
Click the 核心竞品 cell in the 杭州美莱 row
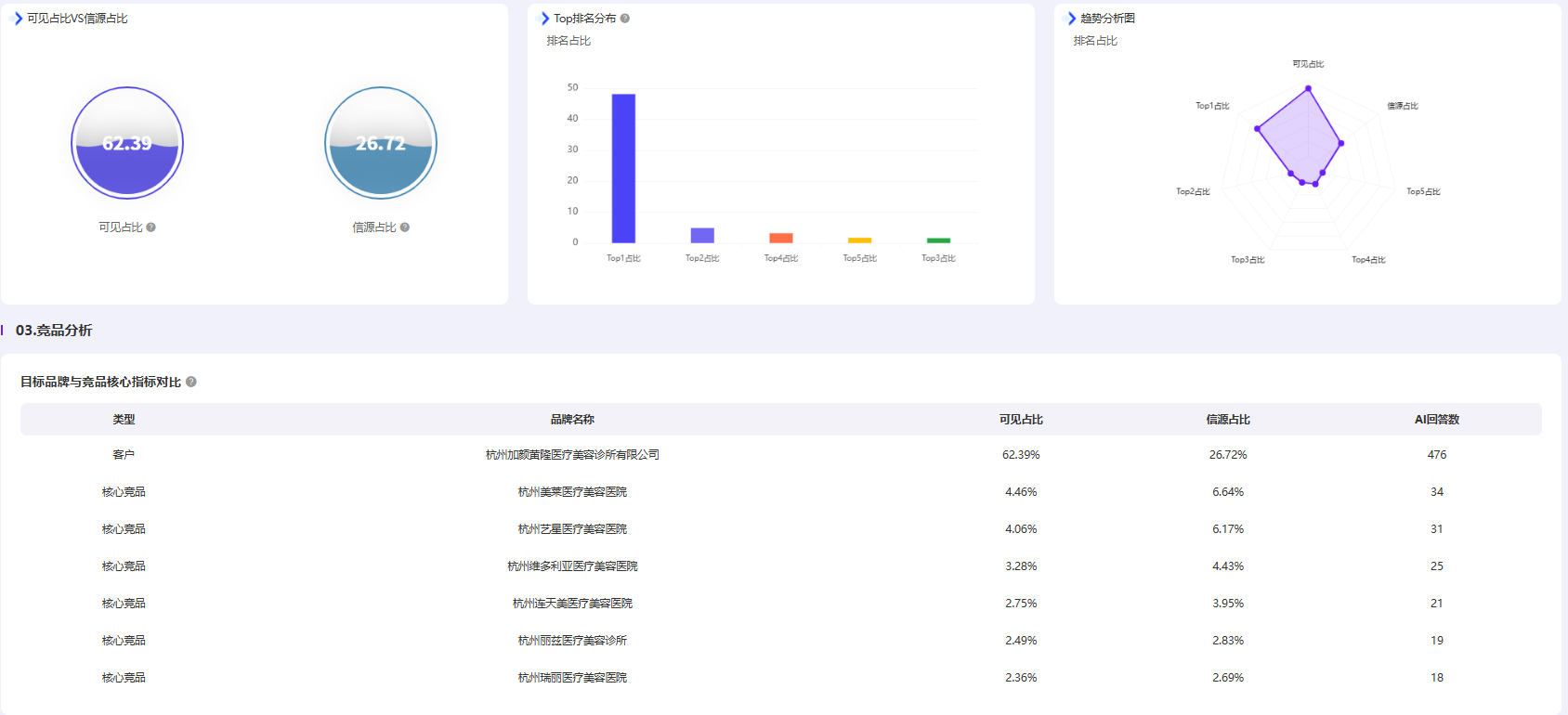click(124, 492)
